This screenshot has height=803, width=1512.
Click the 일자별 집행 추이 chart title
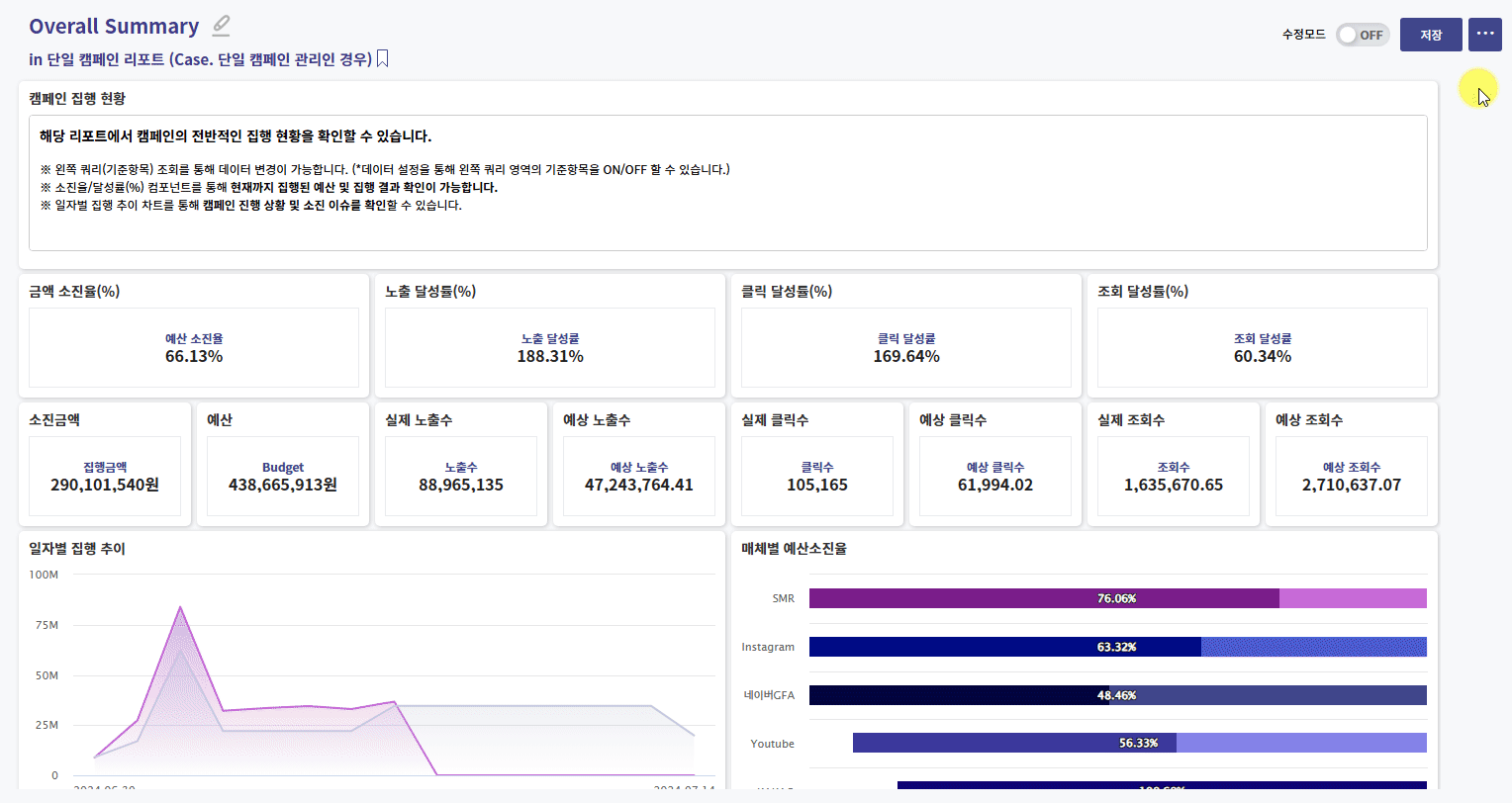tap(77, 549)
